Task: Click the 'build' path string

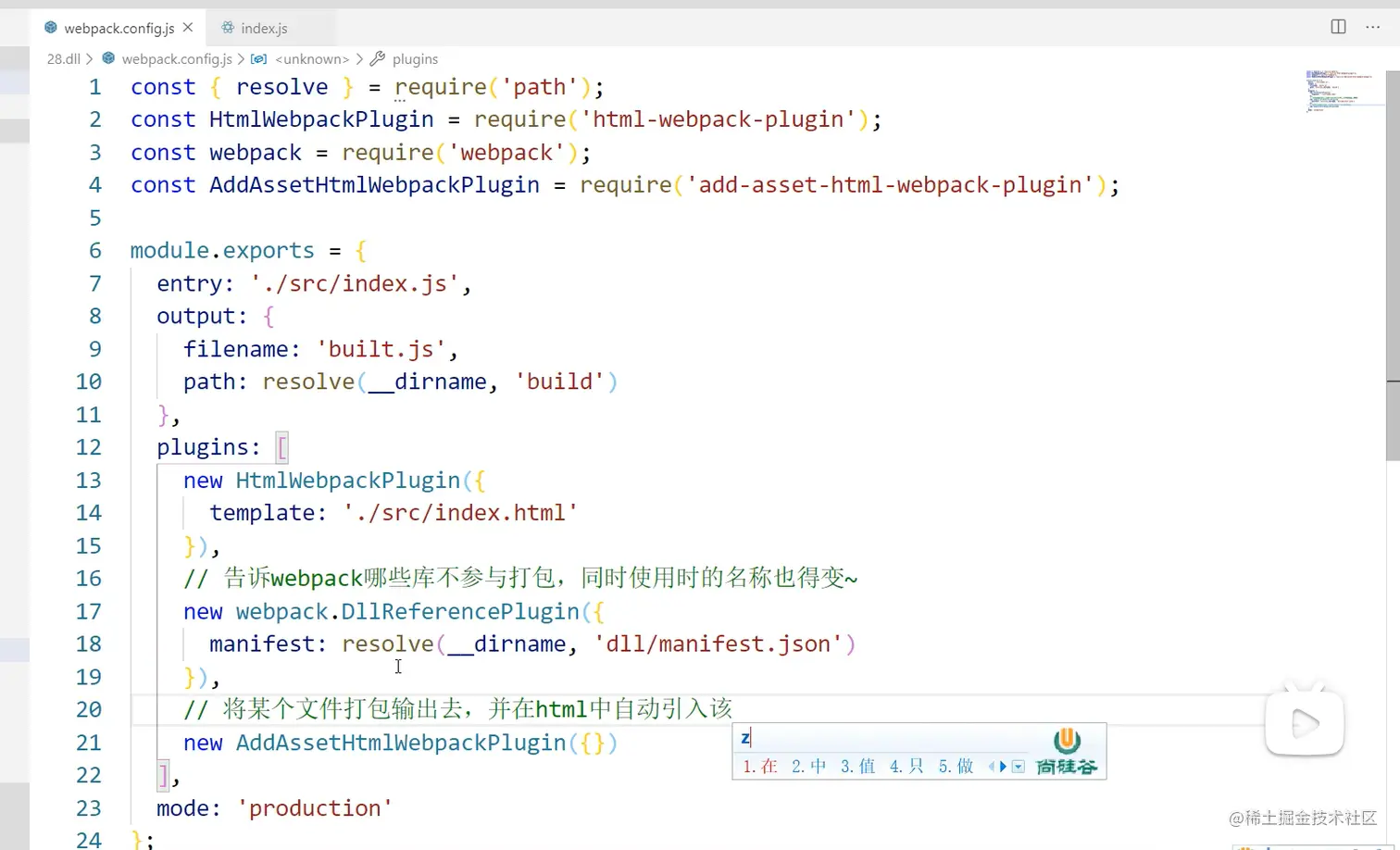Action: tap(560, 381)
